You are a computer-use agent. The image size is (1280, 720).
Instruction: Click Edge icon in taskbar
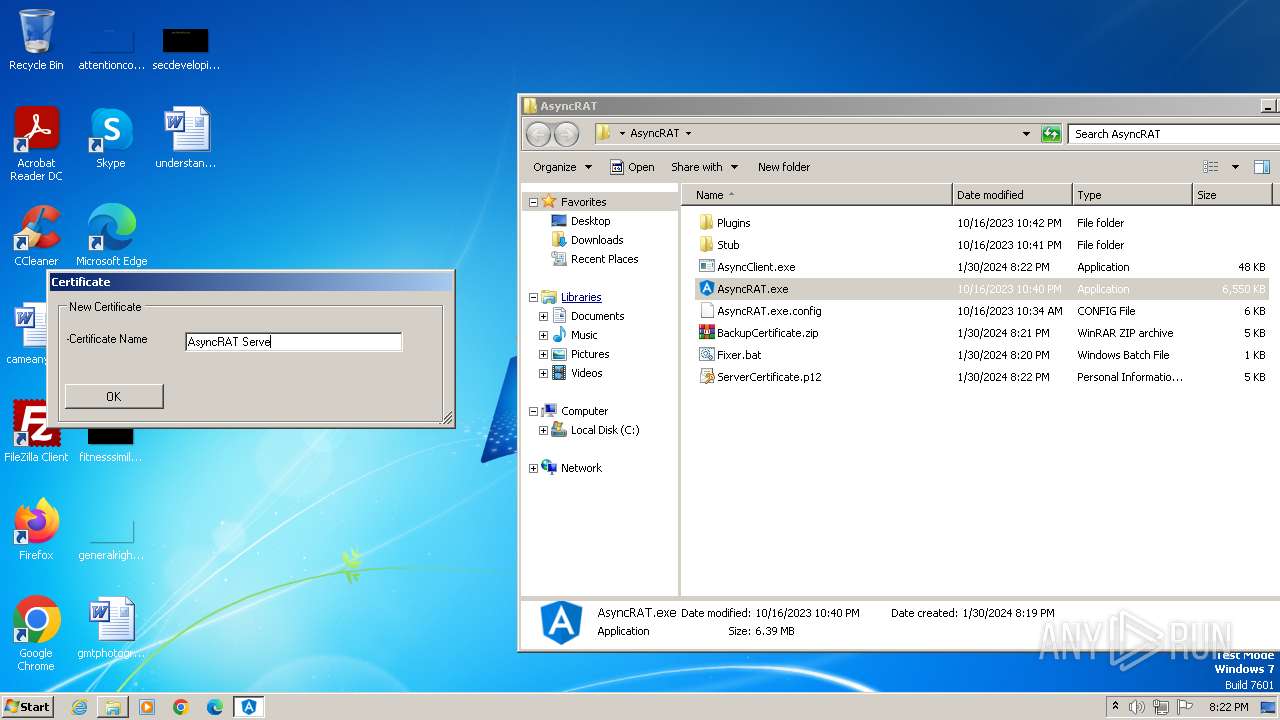coord(215,707)
